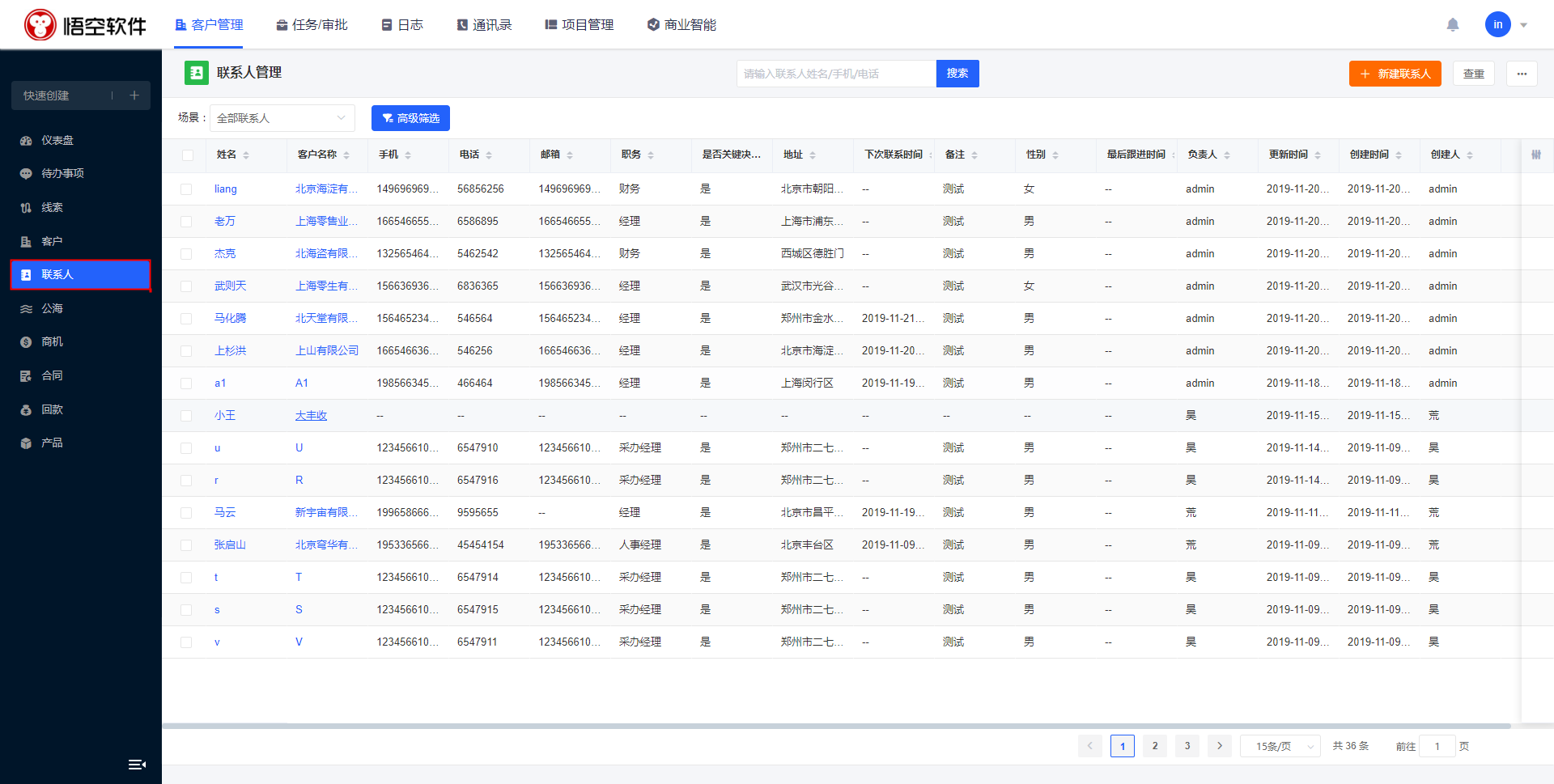Collapse the sidebar with the bottom icon
1554x784 pixels.
click(137, 765)
